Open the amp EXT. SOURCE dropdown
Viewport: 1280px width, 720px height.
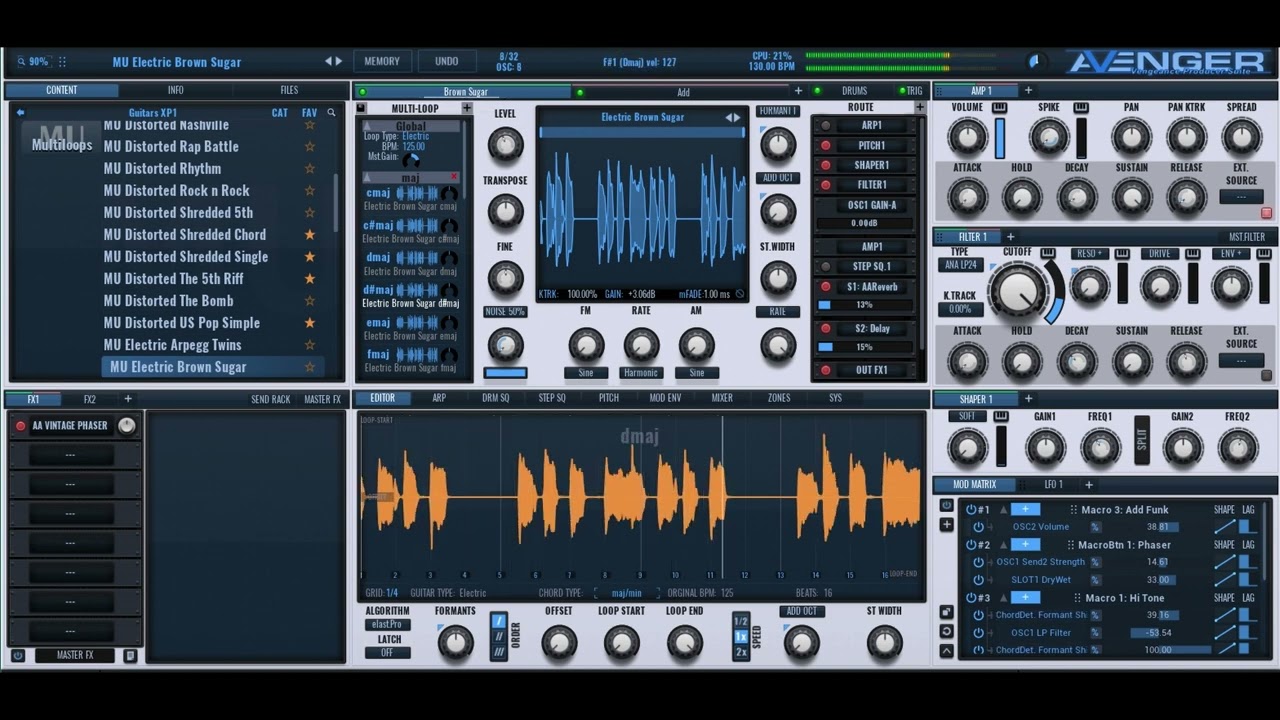1241,197
